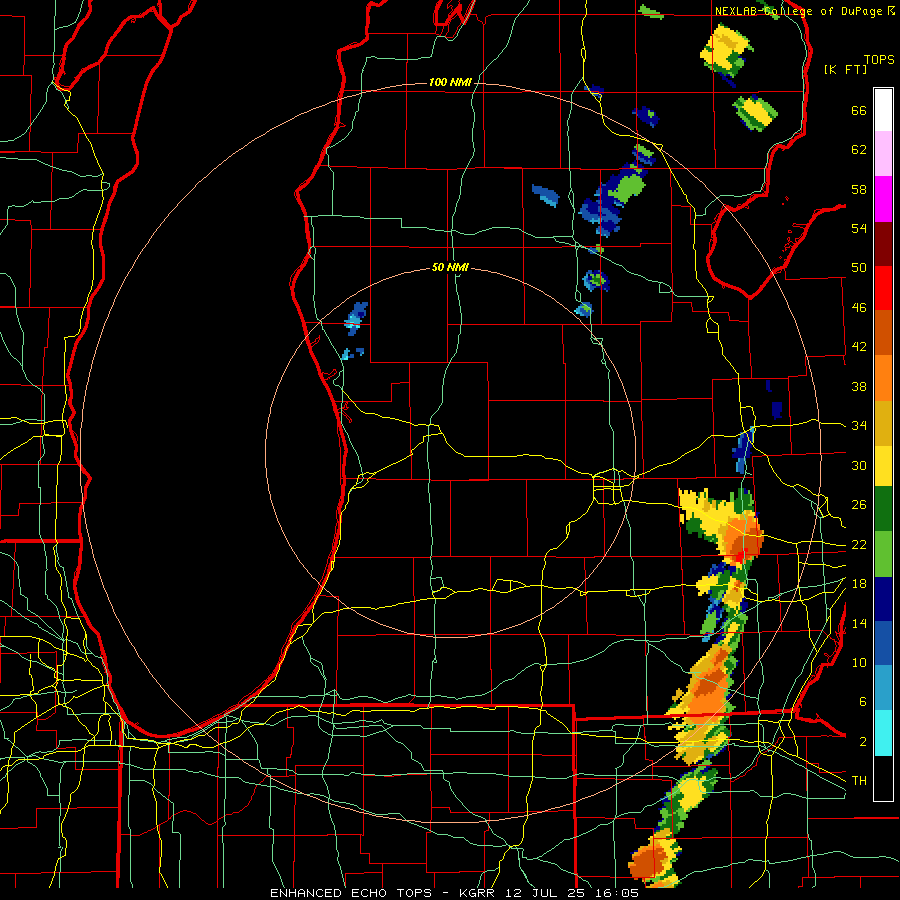Click the legend value 2
This screenshot has width=900, height=900.
[x=863, y=741]
